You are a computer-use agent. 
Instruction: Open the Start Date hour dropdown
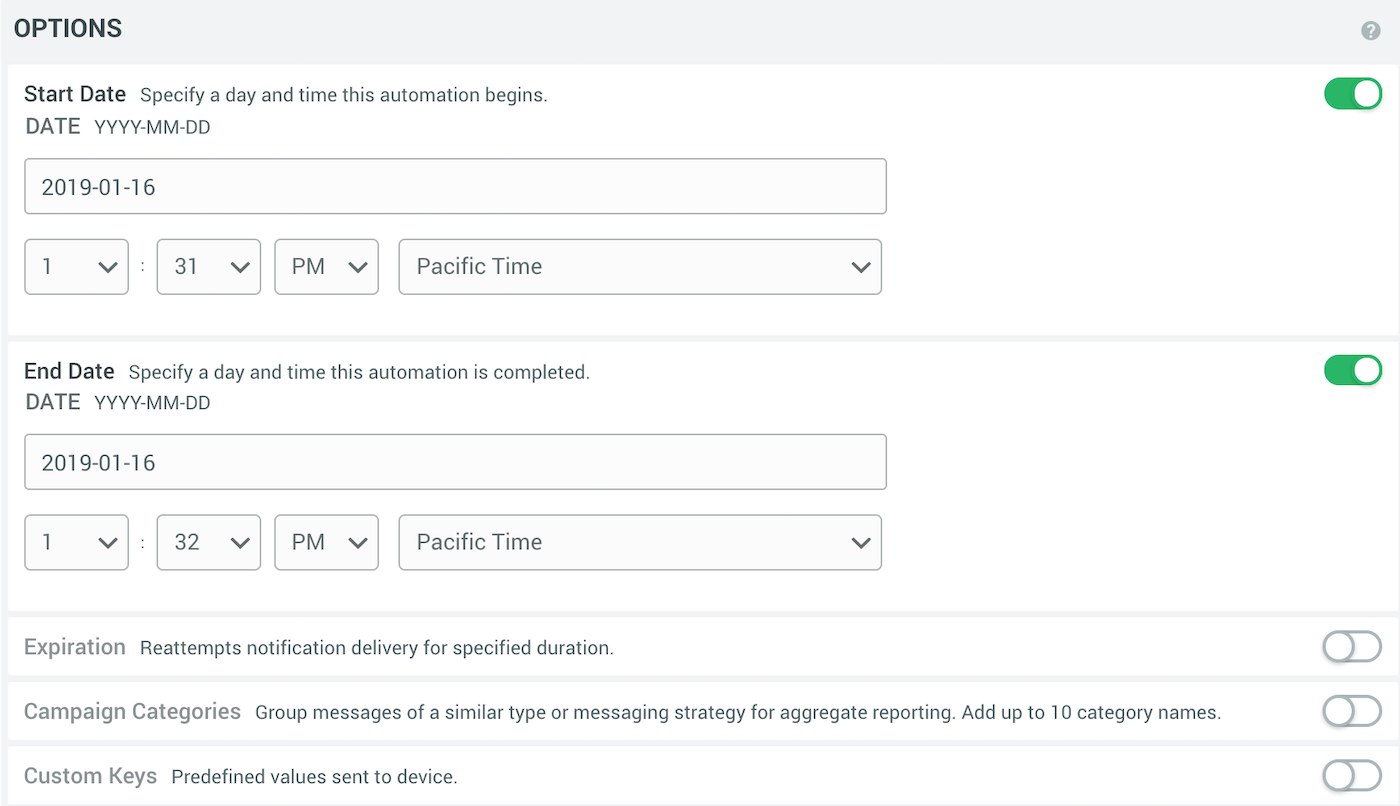77,266
